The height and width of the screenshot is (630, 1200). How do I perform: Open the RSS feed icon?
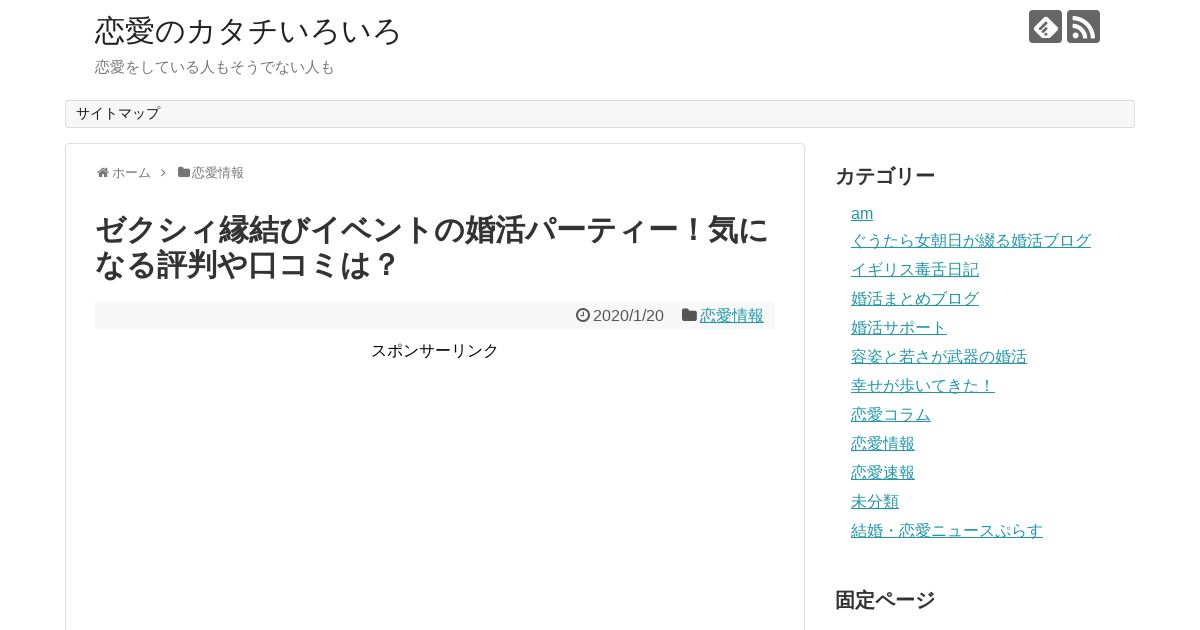point(1083,27)
